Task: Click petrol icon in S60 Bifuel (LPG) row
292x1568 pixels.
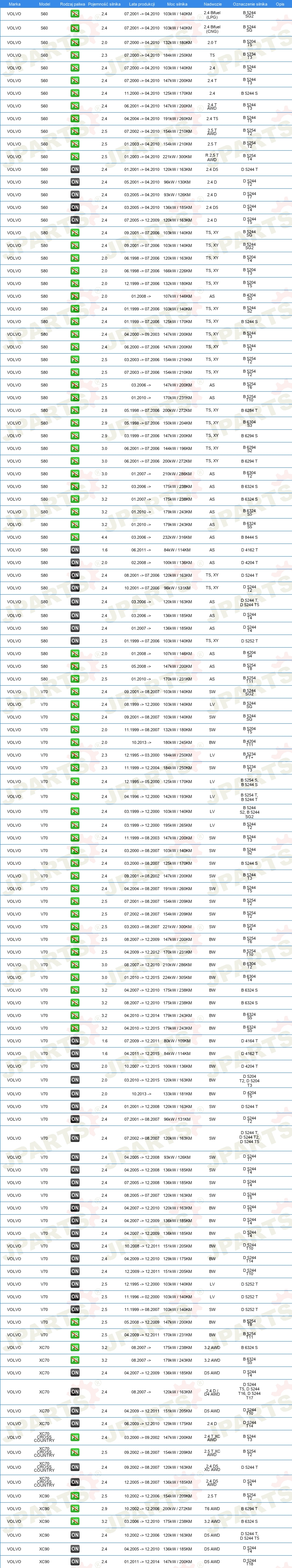Action: pyautogui.click(x=74, y=13)
